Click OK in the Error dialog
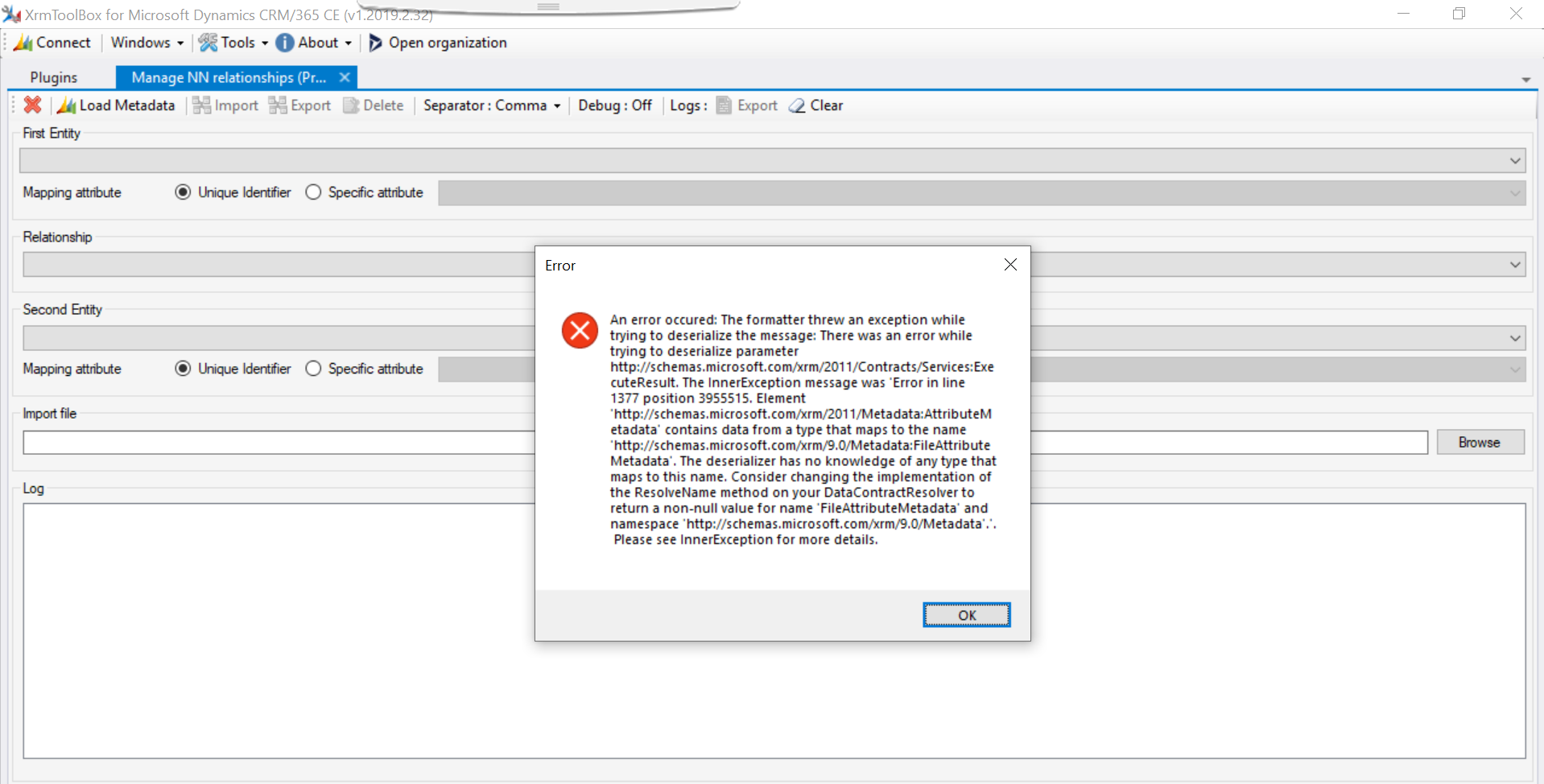The height and width of the screenshot is (784, 1544). 967,615
